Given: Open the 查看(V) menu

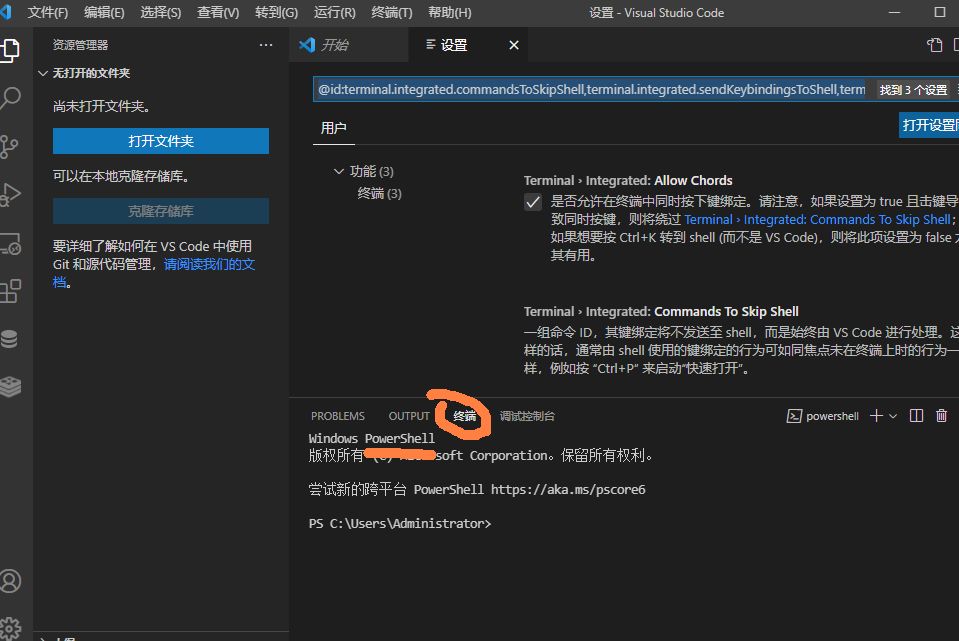Looking at the screenshot, I should point(218,12).
